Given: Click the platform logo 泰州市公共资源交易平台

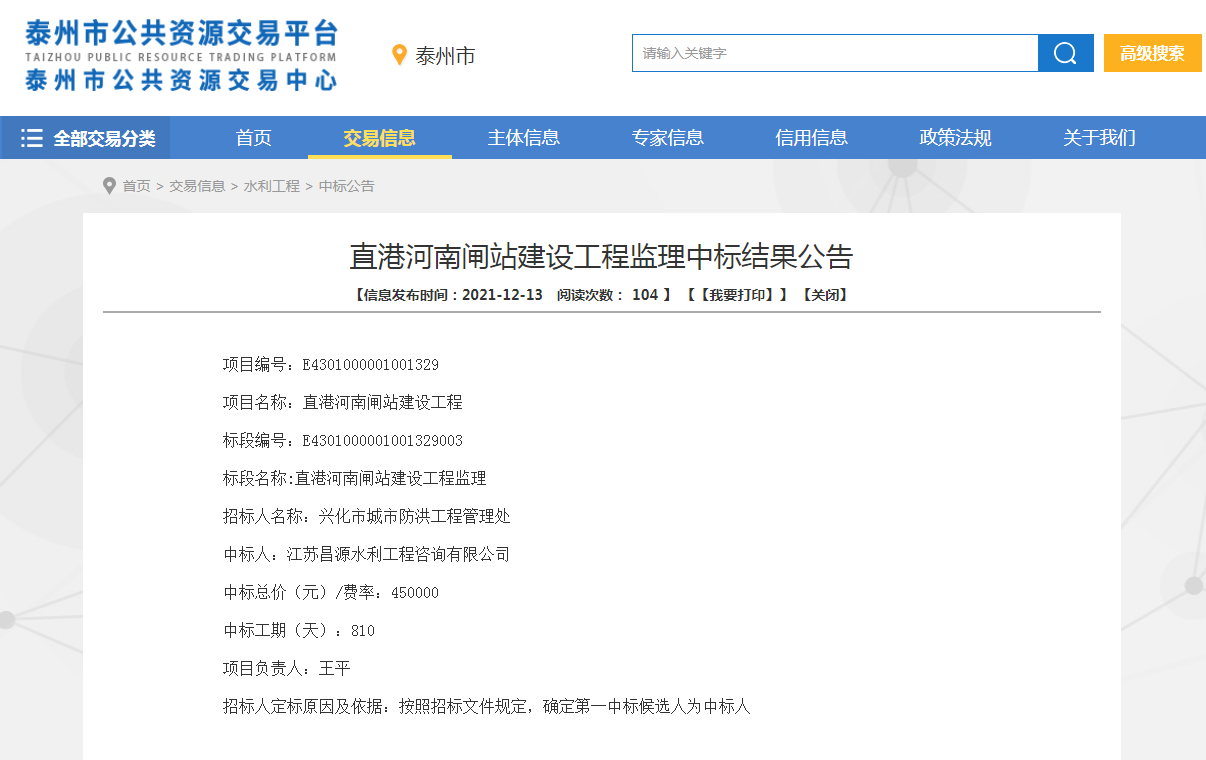Looking at the screenshot, I should pyautogui.click(x=181, y=55).
